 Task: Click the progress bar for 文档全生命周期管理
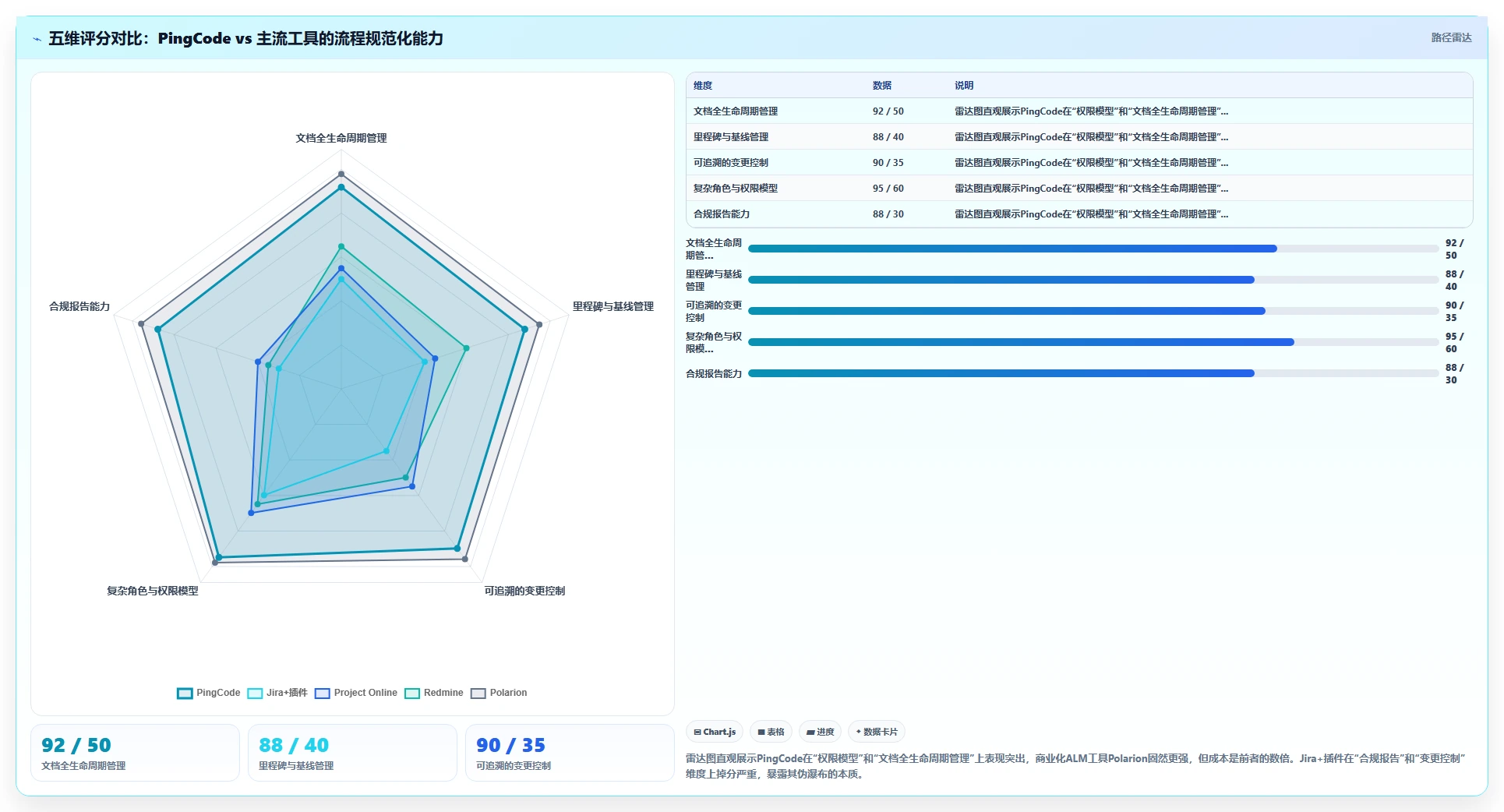click(1093, 249)
